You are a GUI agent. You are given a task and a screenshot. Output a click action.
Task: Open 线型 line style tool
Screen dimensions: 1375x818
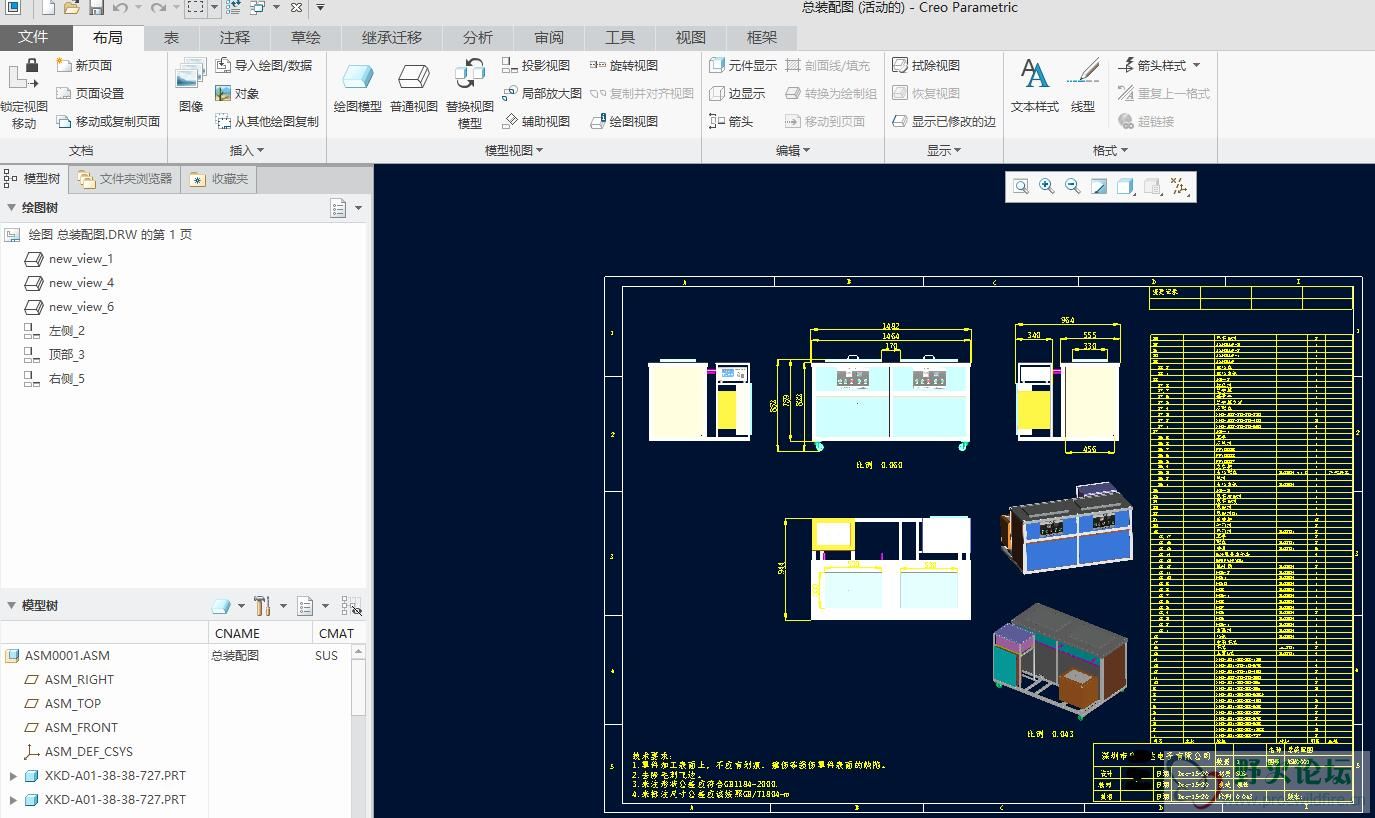pos(1083,87)
